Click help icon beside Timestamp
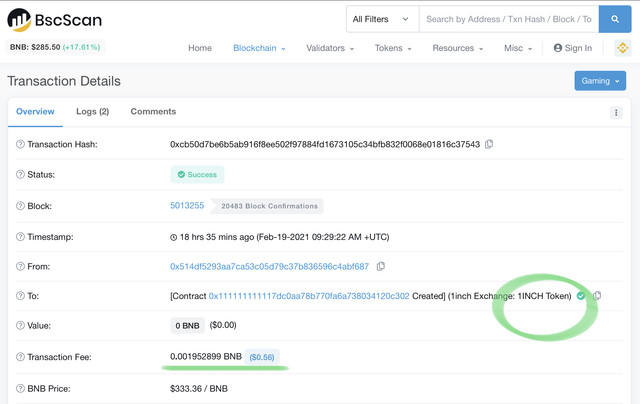The height and width of the screenshot is (404, 640). (20, 237)
